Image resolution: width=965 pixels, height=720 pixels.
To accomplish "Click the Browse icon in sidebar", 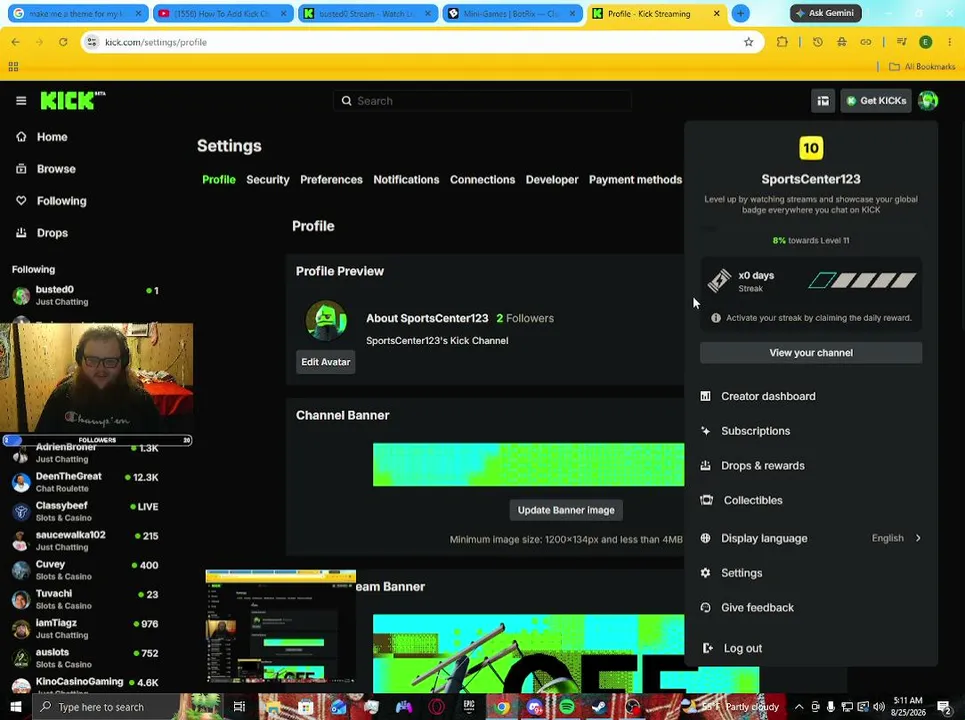I will tap(22, 169).
